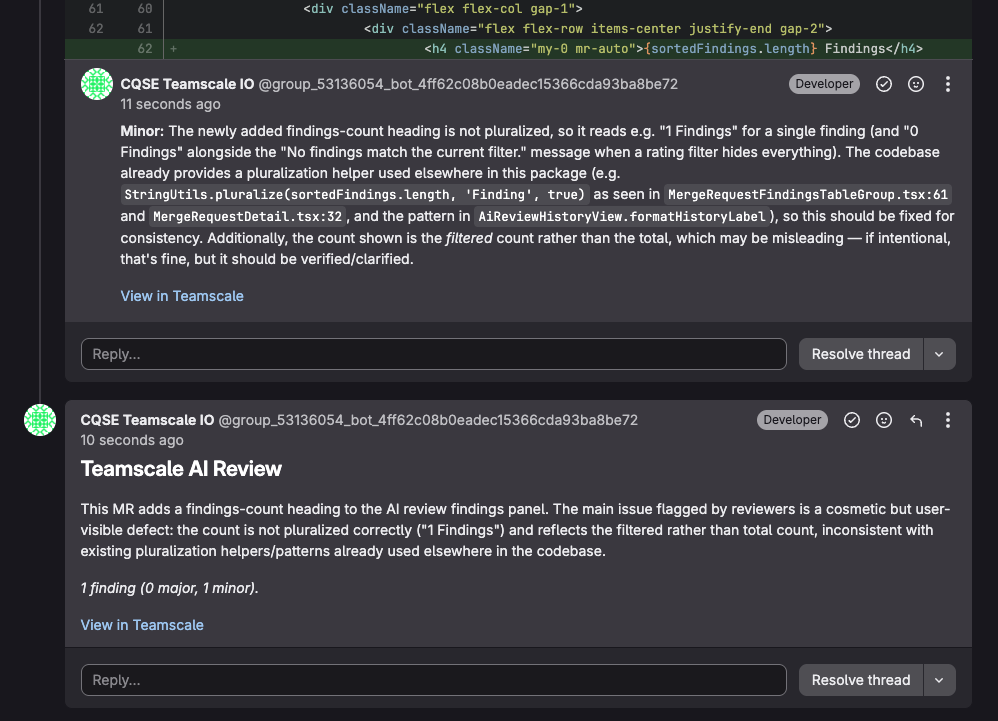Image resolution: width=998 pixels, height=721 pixels.
Task: Click '11 seconds ago' timestamp
Action: (x=171, y=104)
